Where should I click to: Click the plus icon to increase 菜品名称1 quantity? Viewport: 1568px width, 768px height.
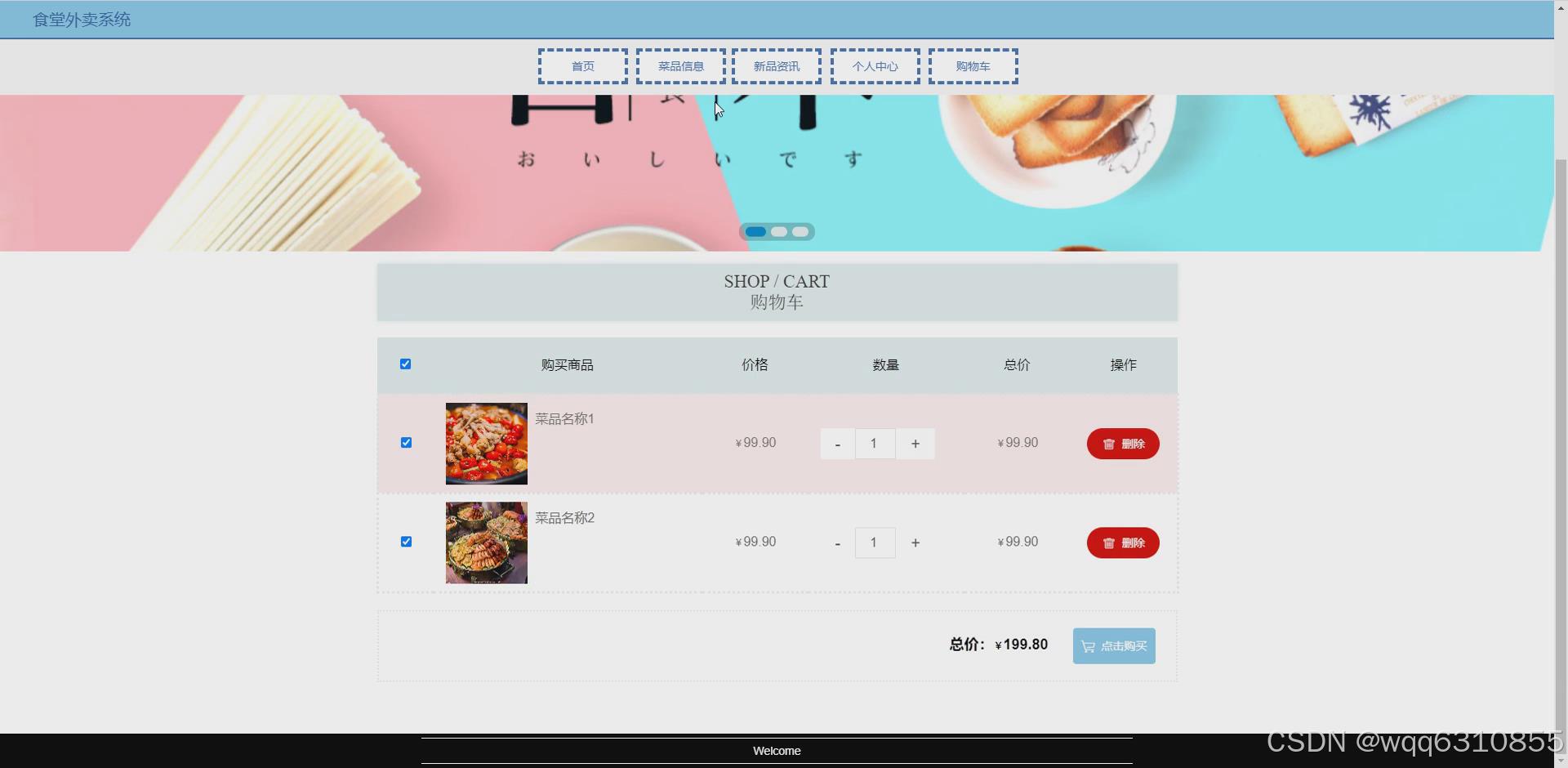[915, 444]
